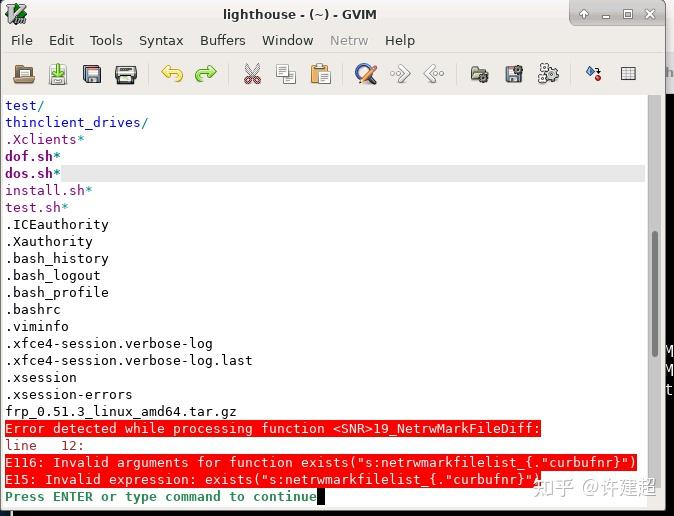The image size is (674, 516).
Task: Select the .xfce4-session.verbose-log.last entry
Action: pos(129,360)
